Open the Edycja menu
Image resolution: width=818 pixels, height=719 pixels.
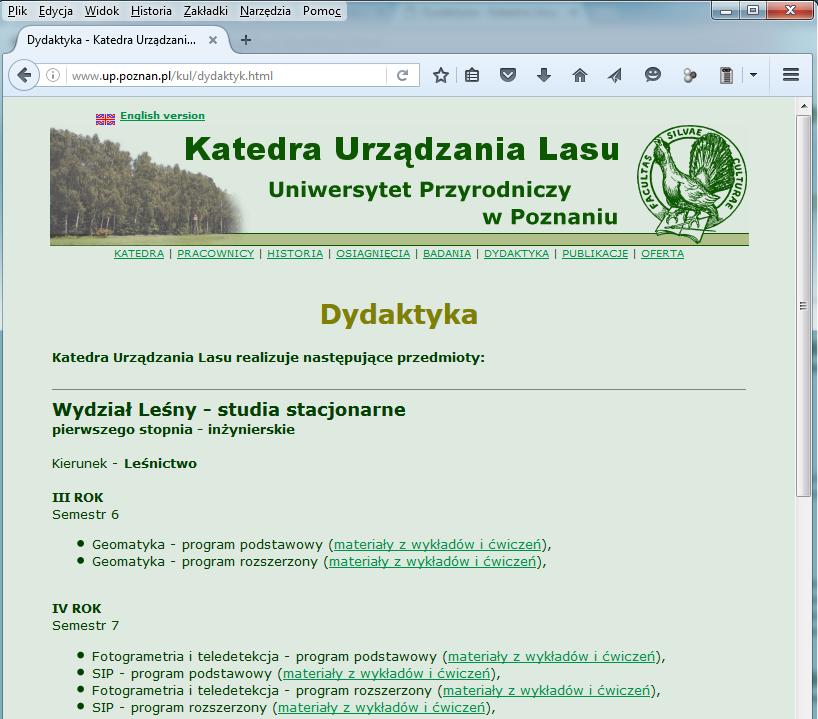pos(56,11)
